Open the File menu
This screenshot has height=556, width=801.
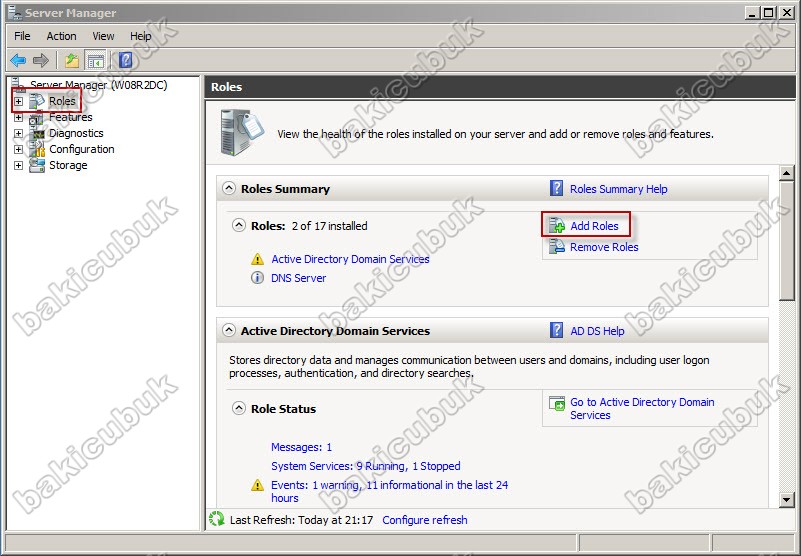pos(22,36)
